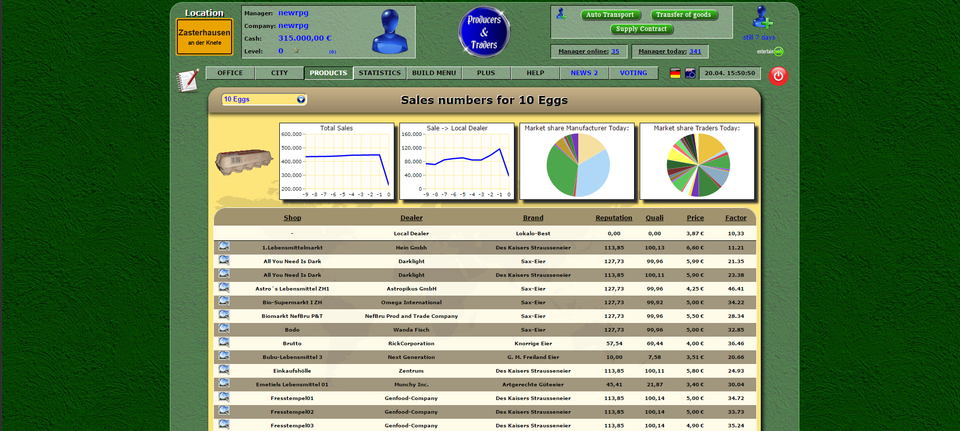Open the details icon for 1.Lebensmittelmarkt row
This screenshot has width=960, height=431.
pyautogui.click(x=224, y=246)
